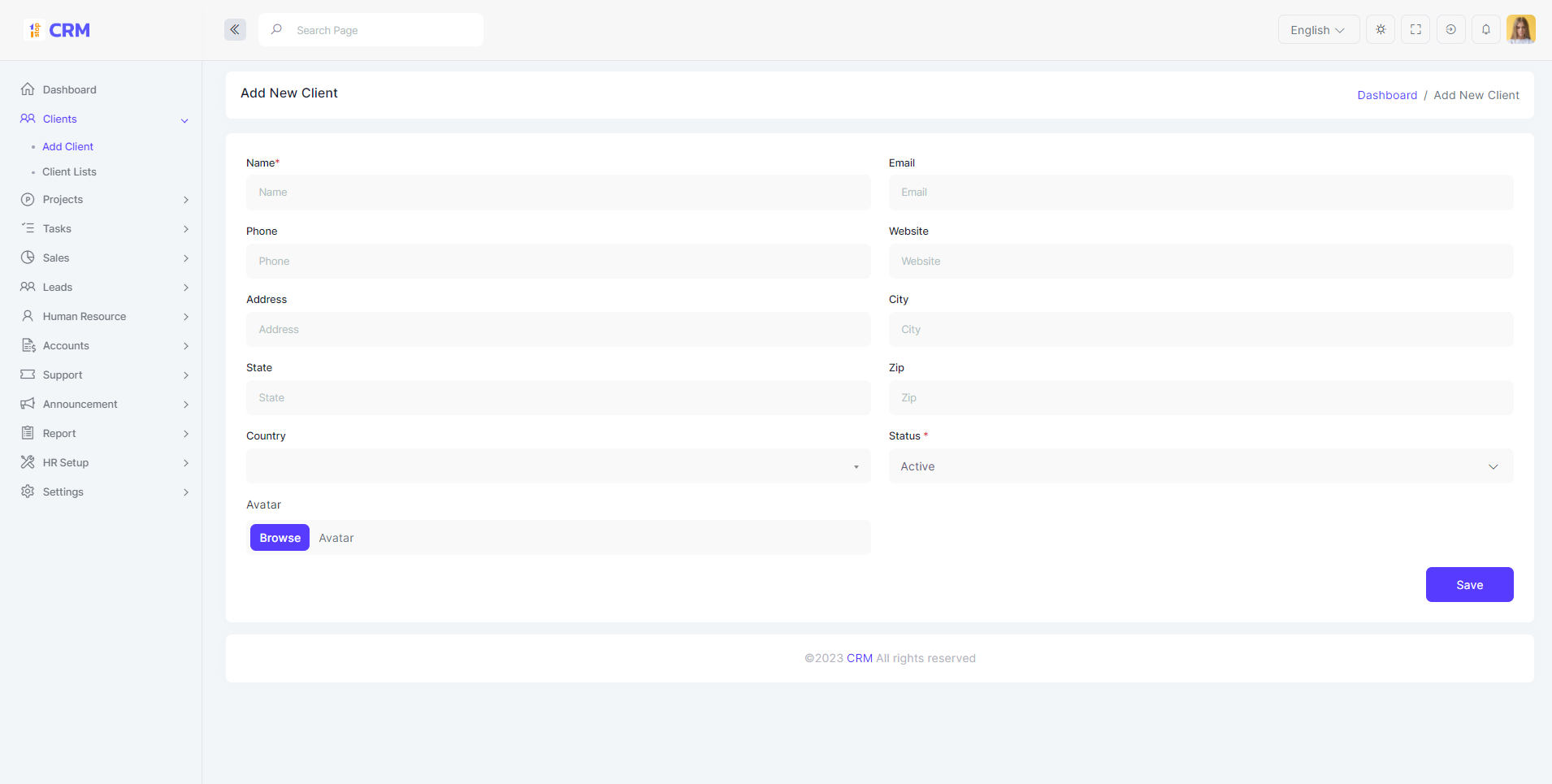Follow the Dashboard breadcrumb link
This screenshot has width=1552, height=784.
[1386, 95]
